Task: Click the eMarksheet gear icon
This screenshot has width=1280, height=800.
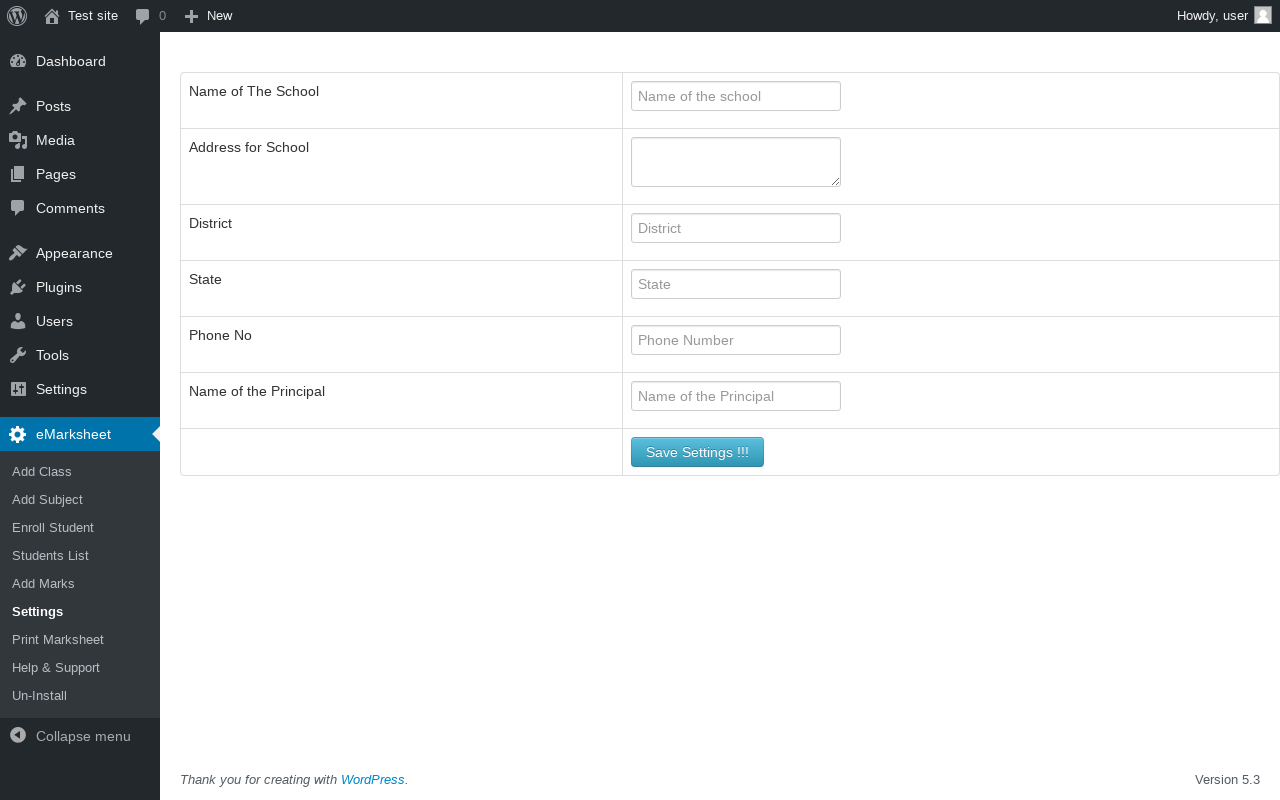Action: click(x=18, y=434)
